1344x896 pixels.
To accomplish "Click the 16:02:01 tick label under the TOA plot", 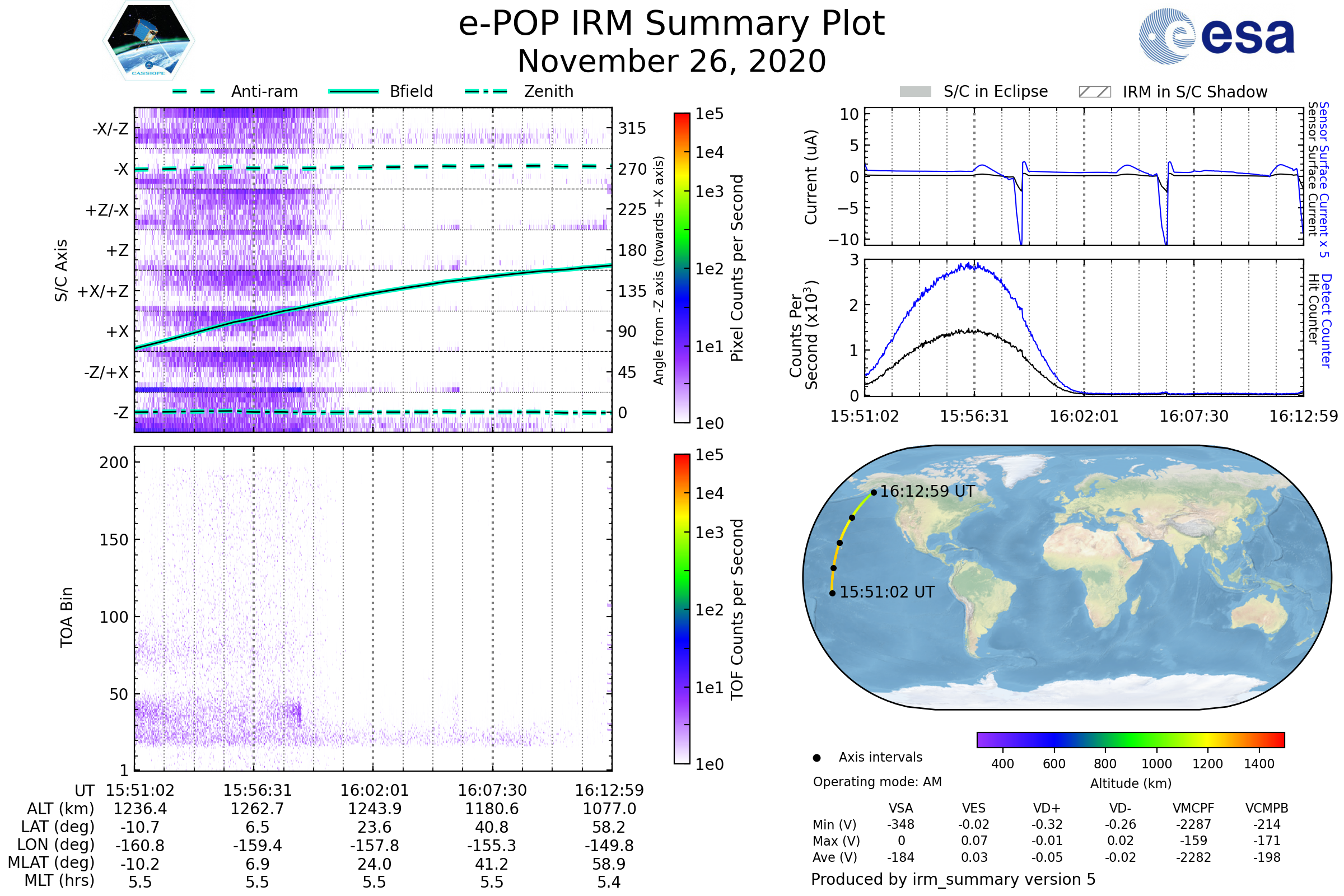I will pos(374,790).
